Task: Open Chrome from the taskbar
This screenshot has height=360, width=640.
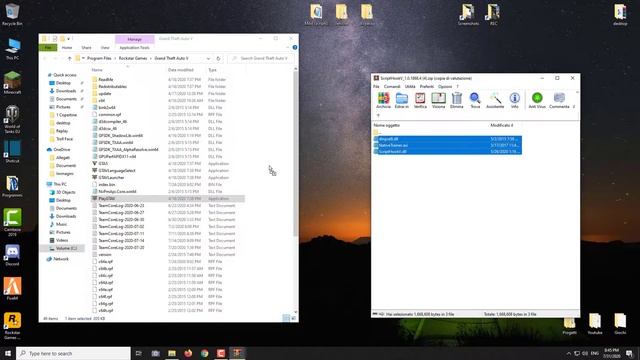Action: tap(204, 353)
